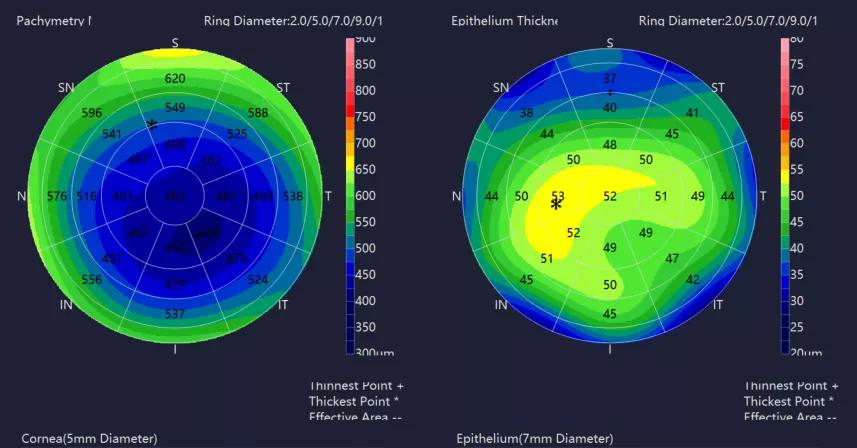Click the 620 value in pachymetry map
857x448 pixels.
(x=175, y=79)
